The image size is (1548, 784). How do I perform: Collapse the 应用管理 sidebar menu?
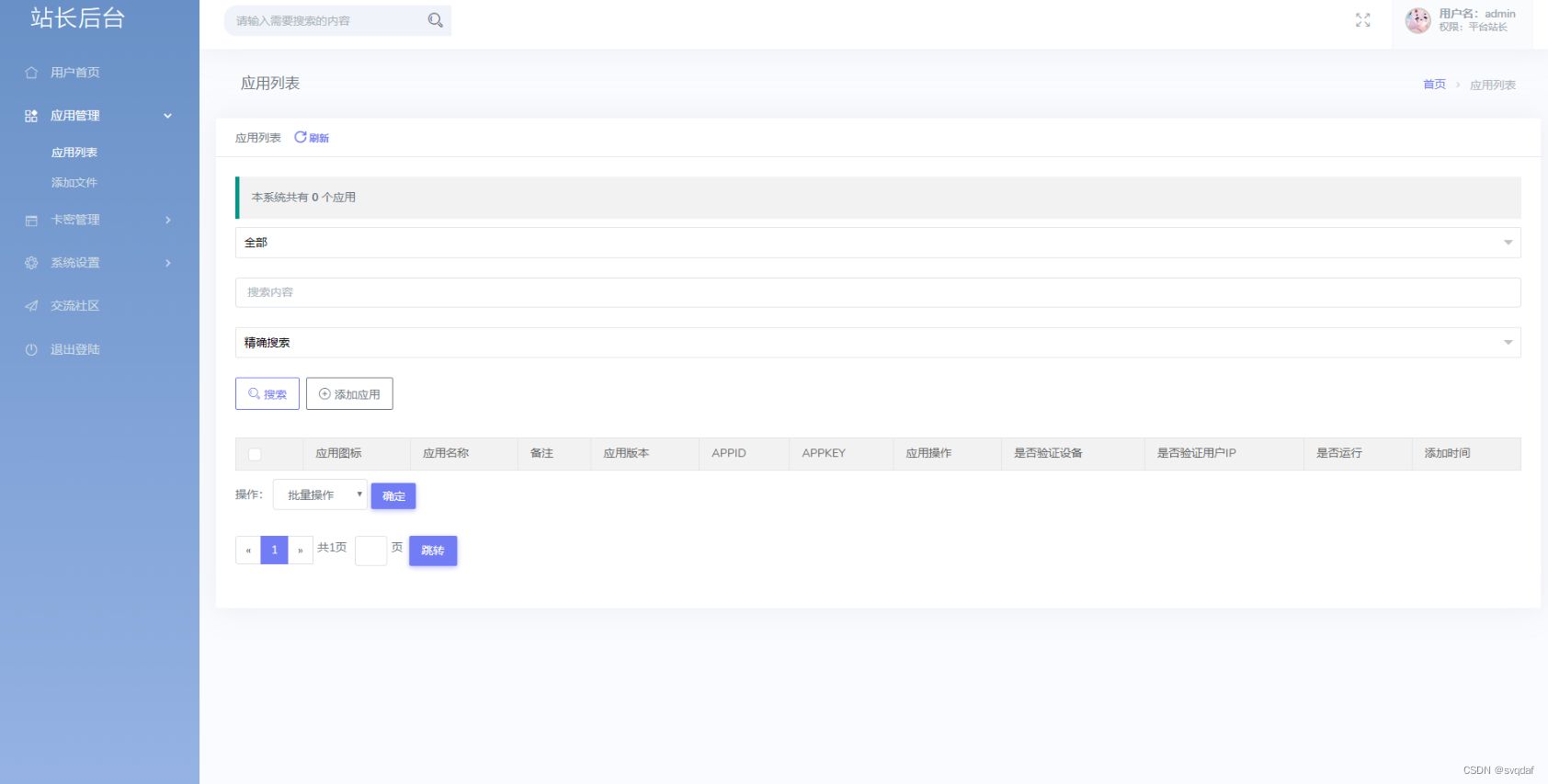(99, 116)
